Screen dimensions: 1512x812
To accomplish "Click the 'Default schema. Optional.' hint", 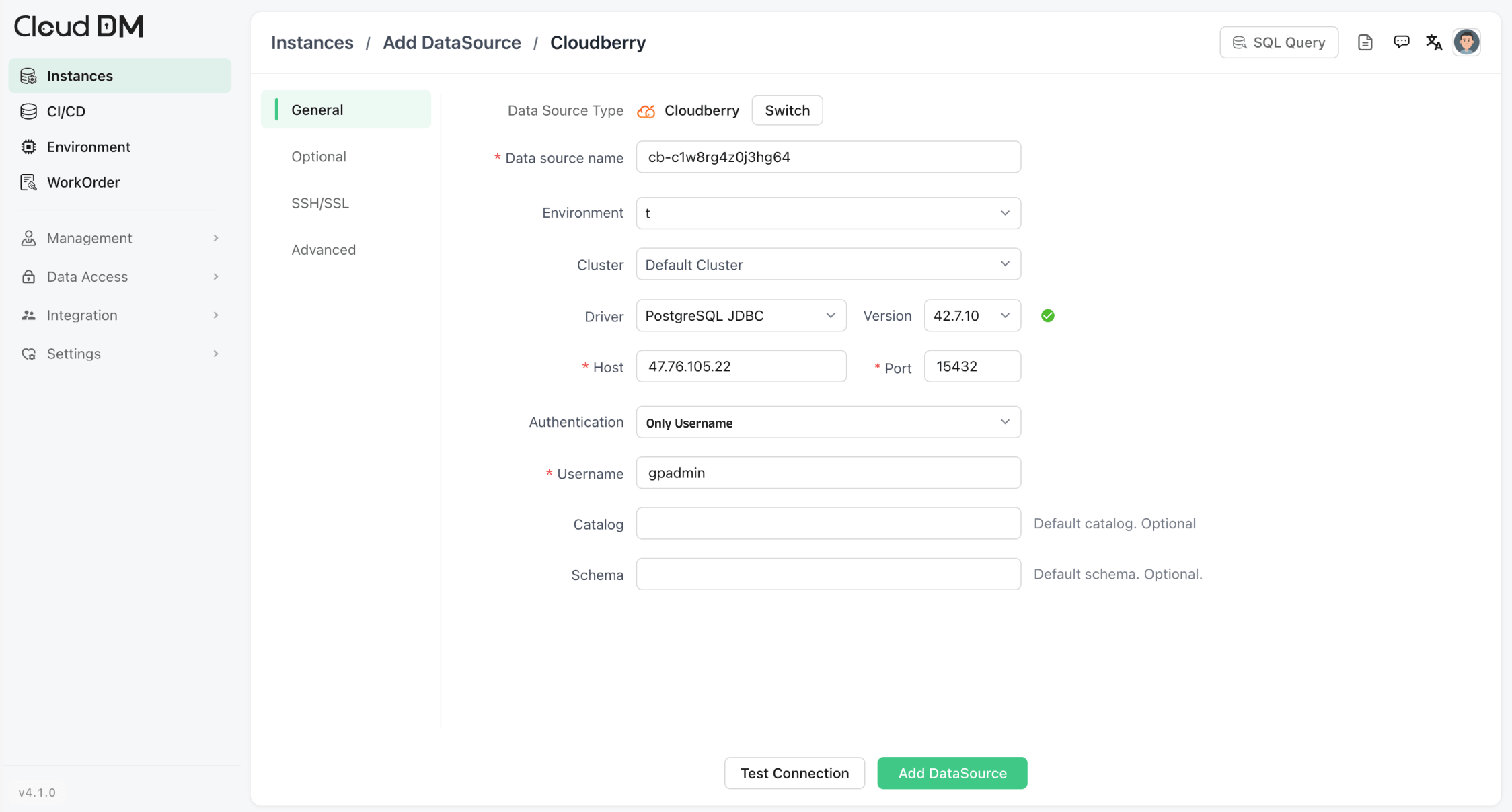I will [x=1118, y=574].
